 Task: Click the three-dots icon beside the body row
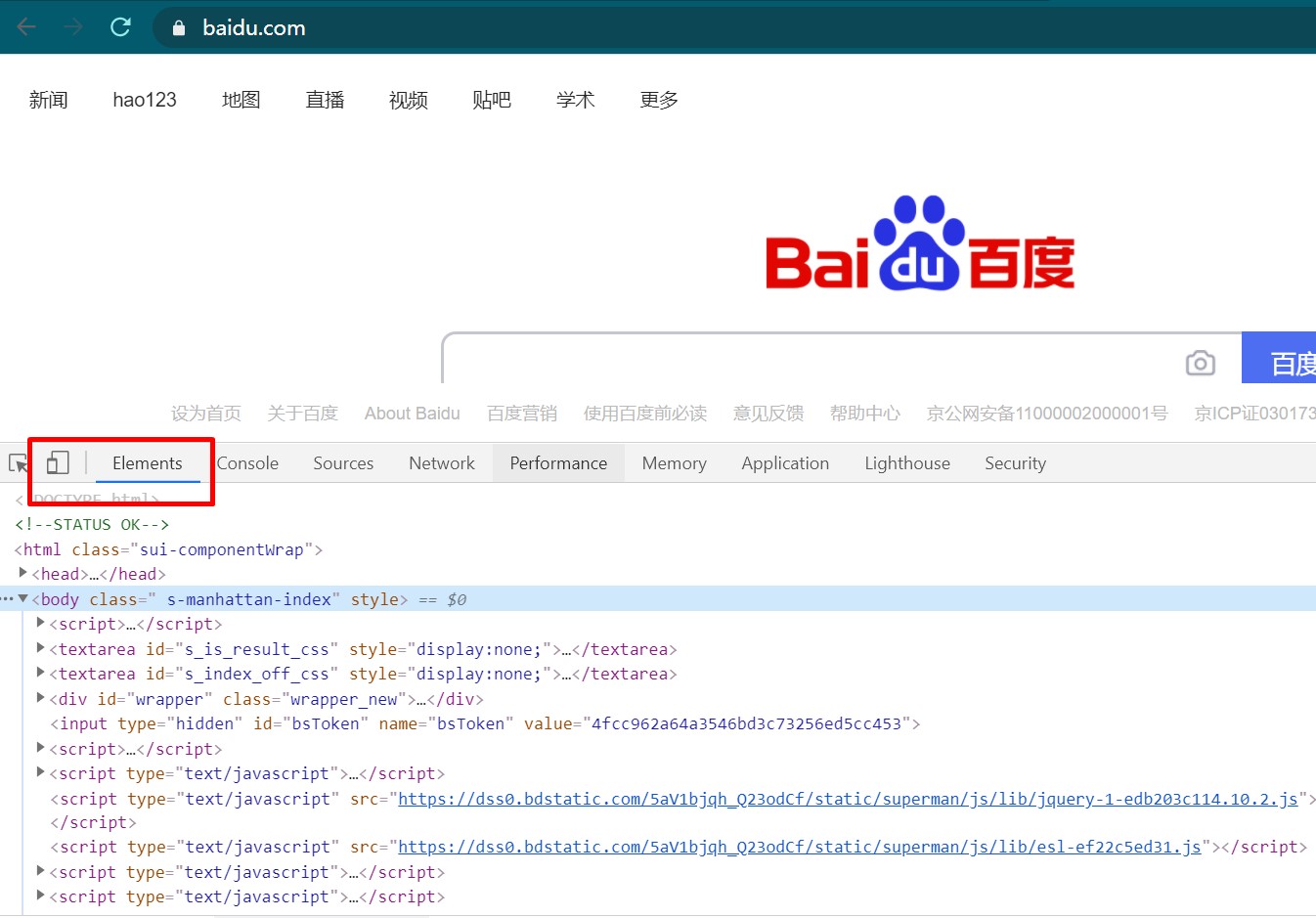point(7,598)
